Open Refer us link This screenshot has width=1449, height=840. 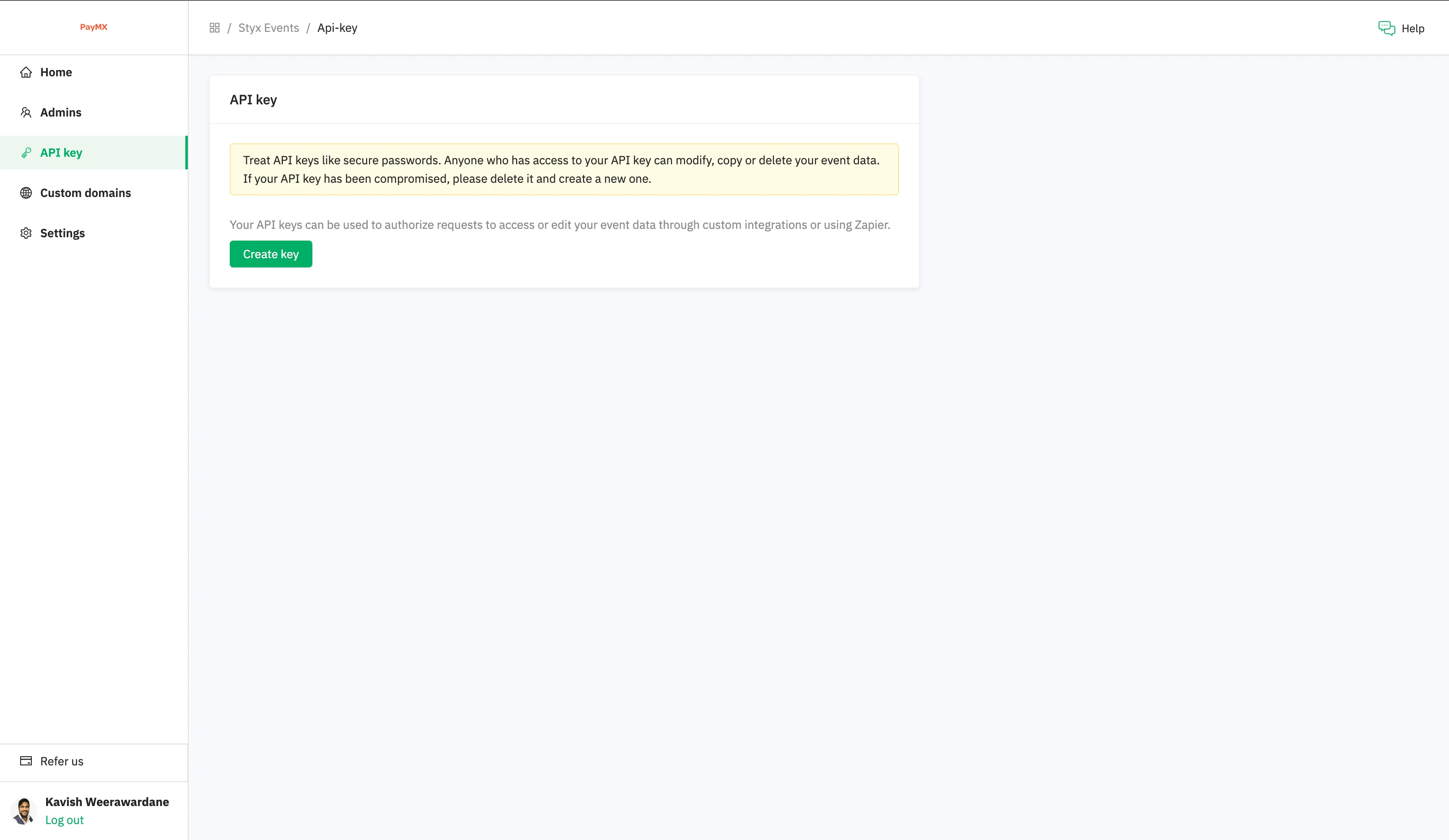coord(94,761)
